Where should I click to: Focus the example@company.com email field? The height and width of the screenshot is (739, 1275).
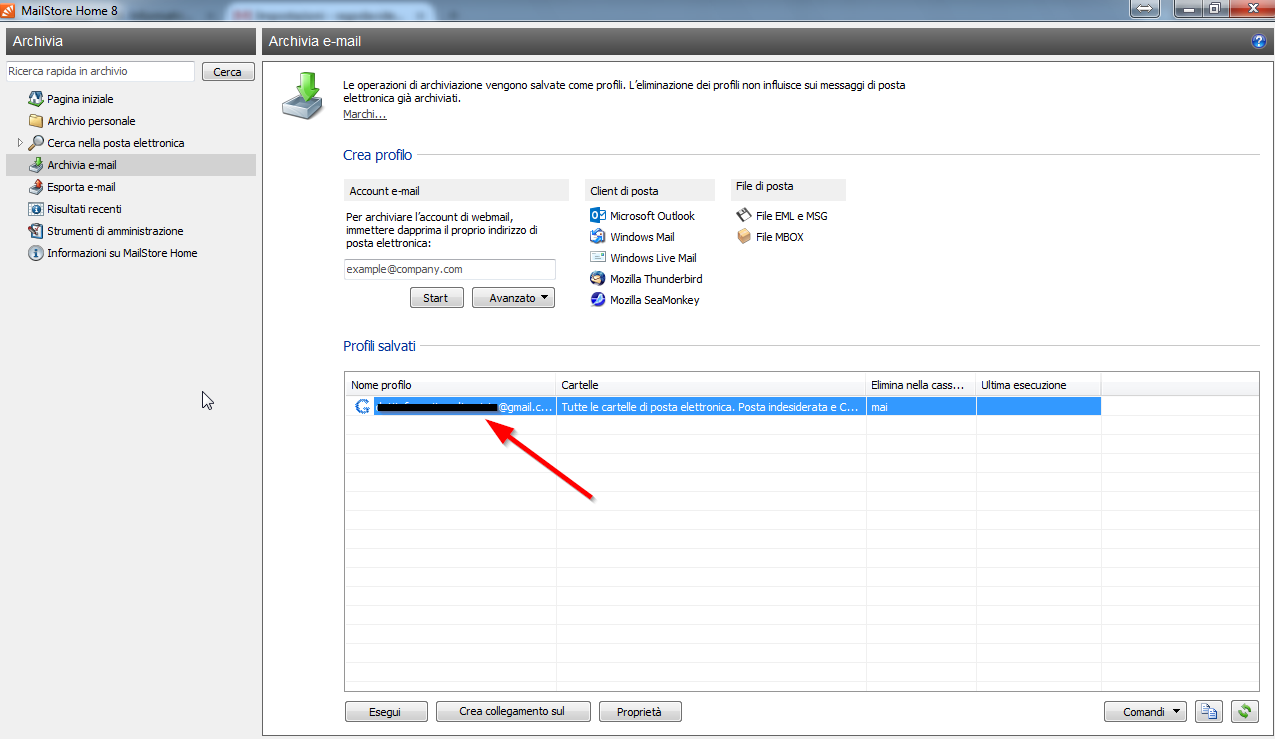[449, 270]
